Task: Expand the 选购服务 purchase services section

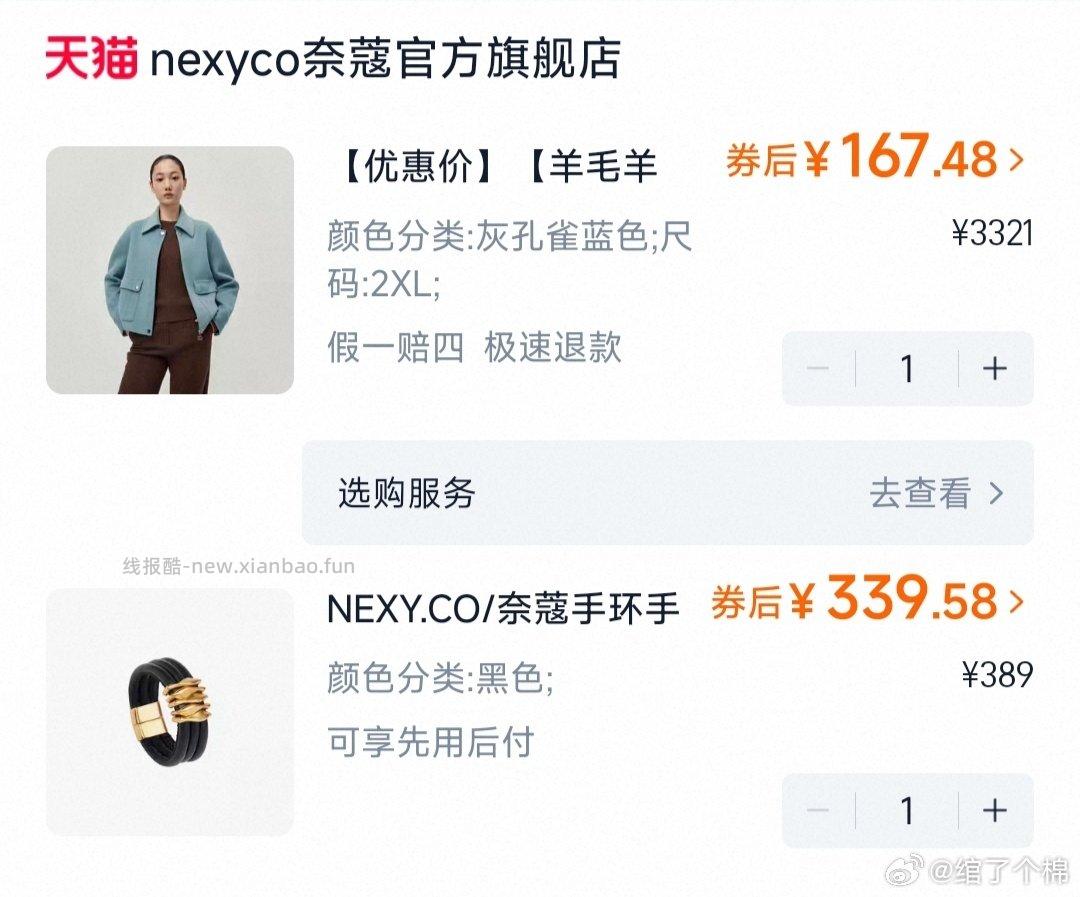Action: tap(404, 492)
